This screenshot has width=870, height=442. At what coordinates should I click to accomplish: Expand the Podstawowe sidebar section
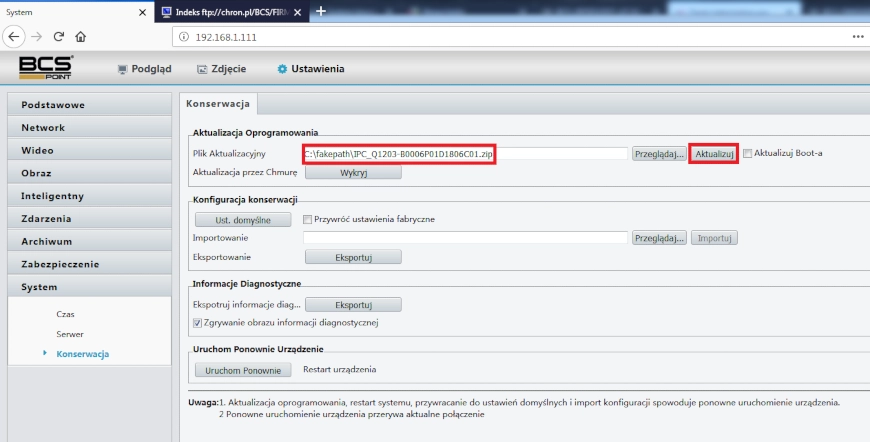(x=89, y=105)
